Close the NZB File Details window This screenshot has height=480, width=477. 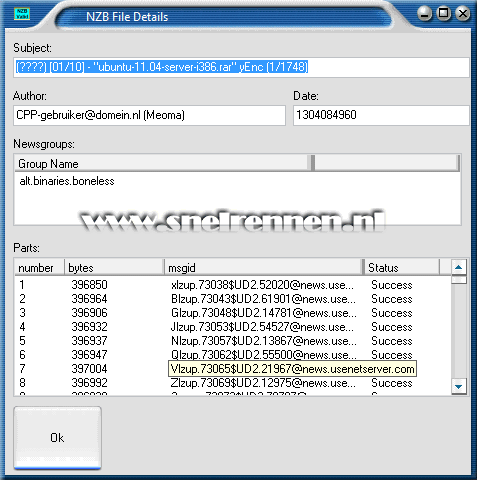(x=463, y=14)
